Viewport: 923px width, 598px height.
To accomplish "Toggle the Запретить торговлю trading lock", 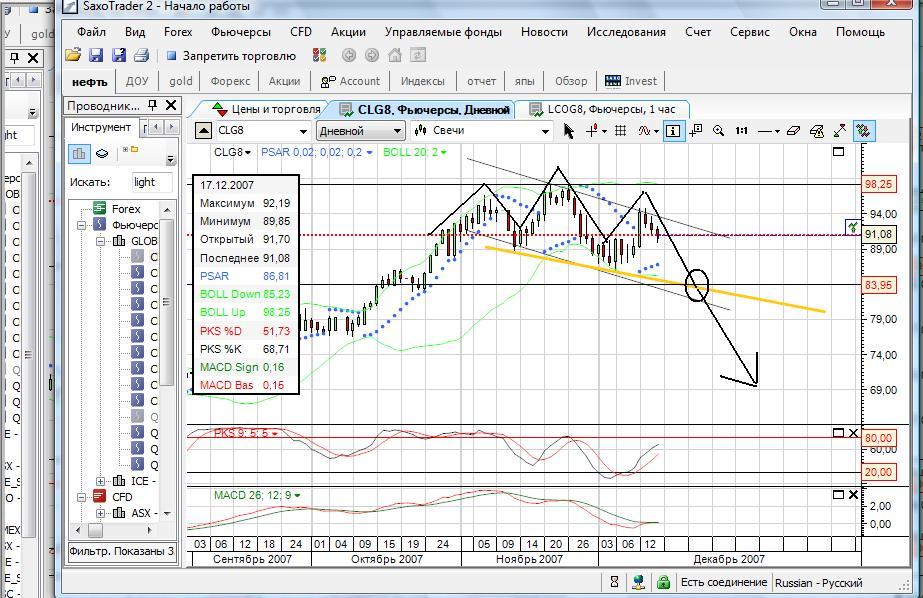I will pos(232,56).
